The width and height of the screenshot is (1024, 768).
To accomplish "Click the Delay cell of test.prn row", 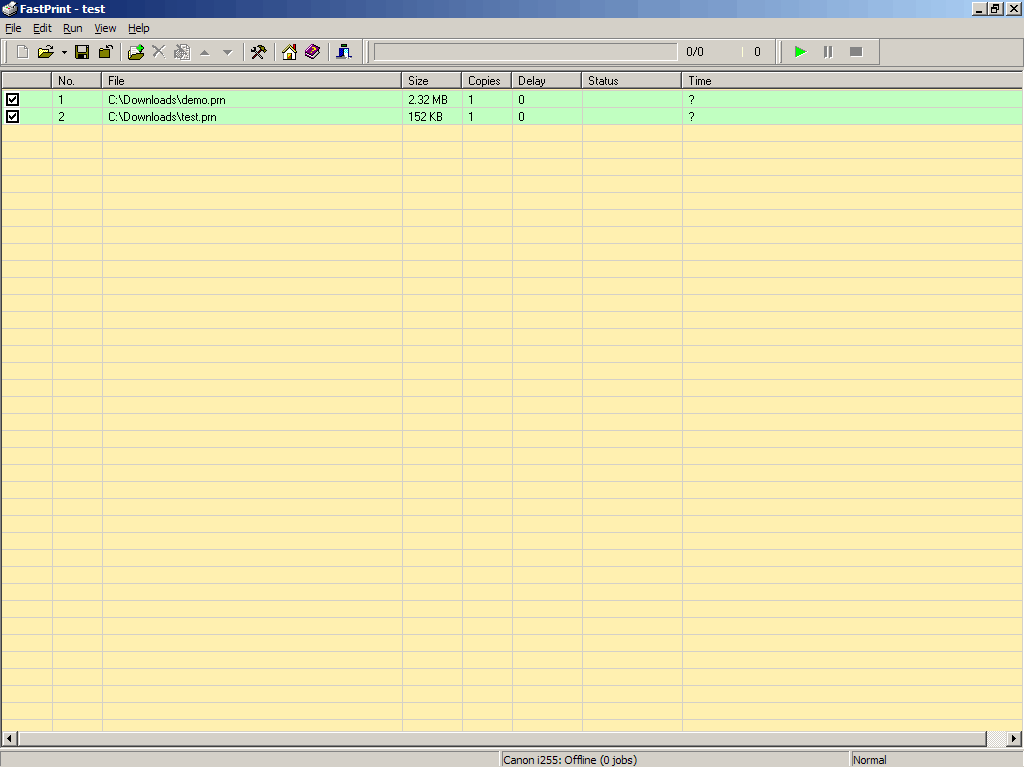I will click(x=547, y=117).
